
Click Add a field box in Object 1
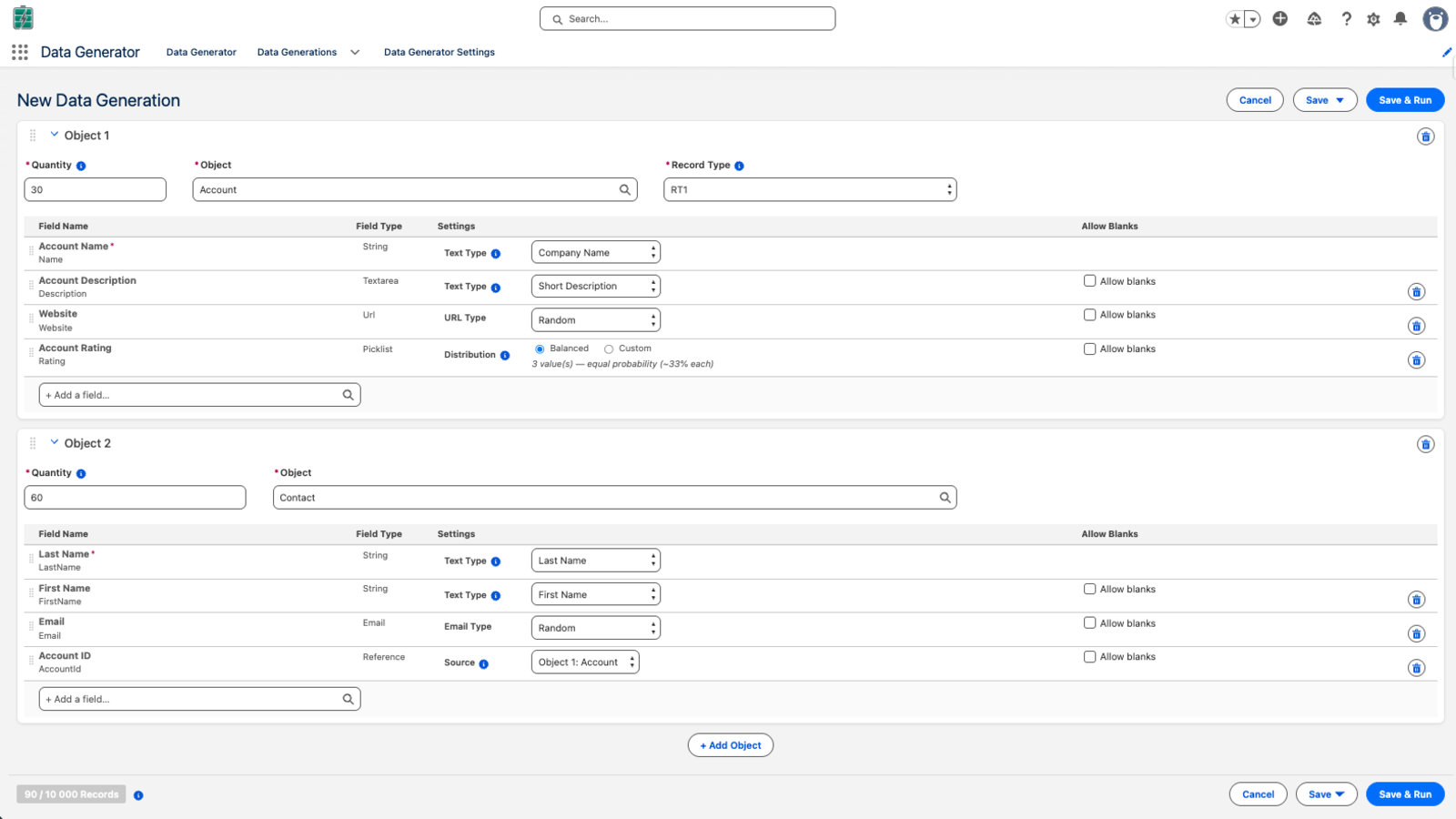pyautogui.click(x=200, y=395)
